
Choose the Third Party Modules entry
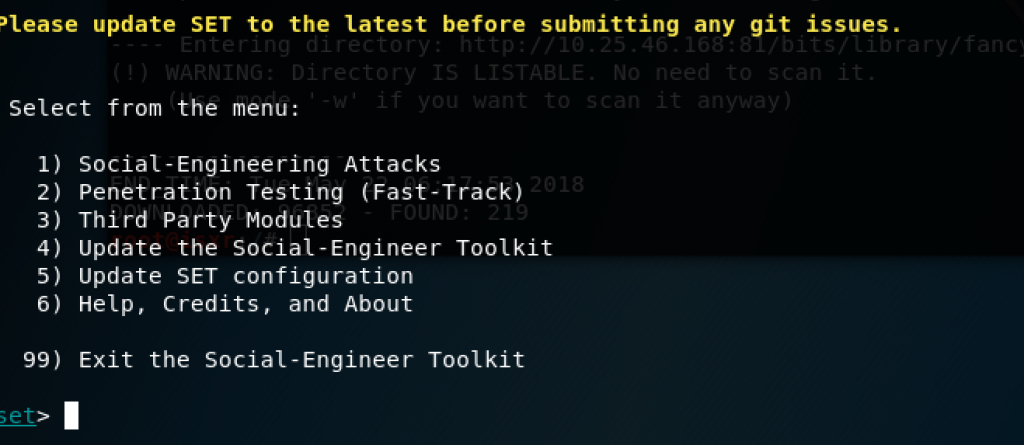(190, 220)
